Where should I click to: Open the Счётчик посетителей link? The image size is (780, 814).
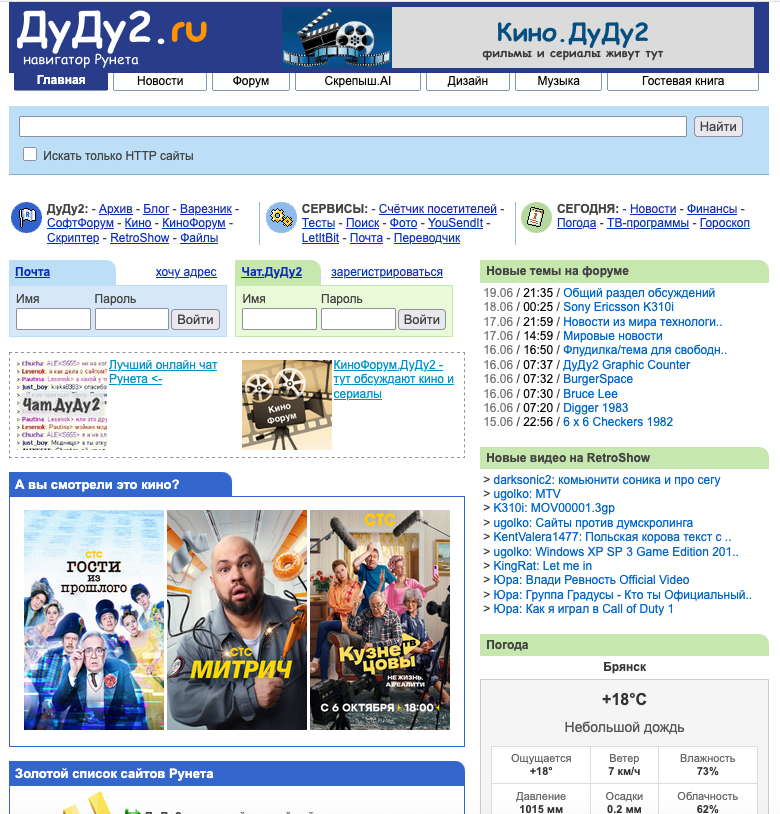[x=437, y=209]
